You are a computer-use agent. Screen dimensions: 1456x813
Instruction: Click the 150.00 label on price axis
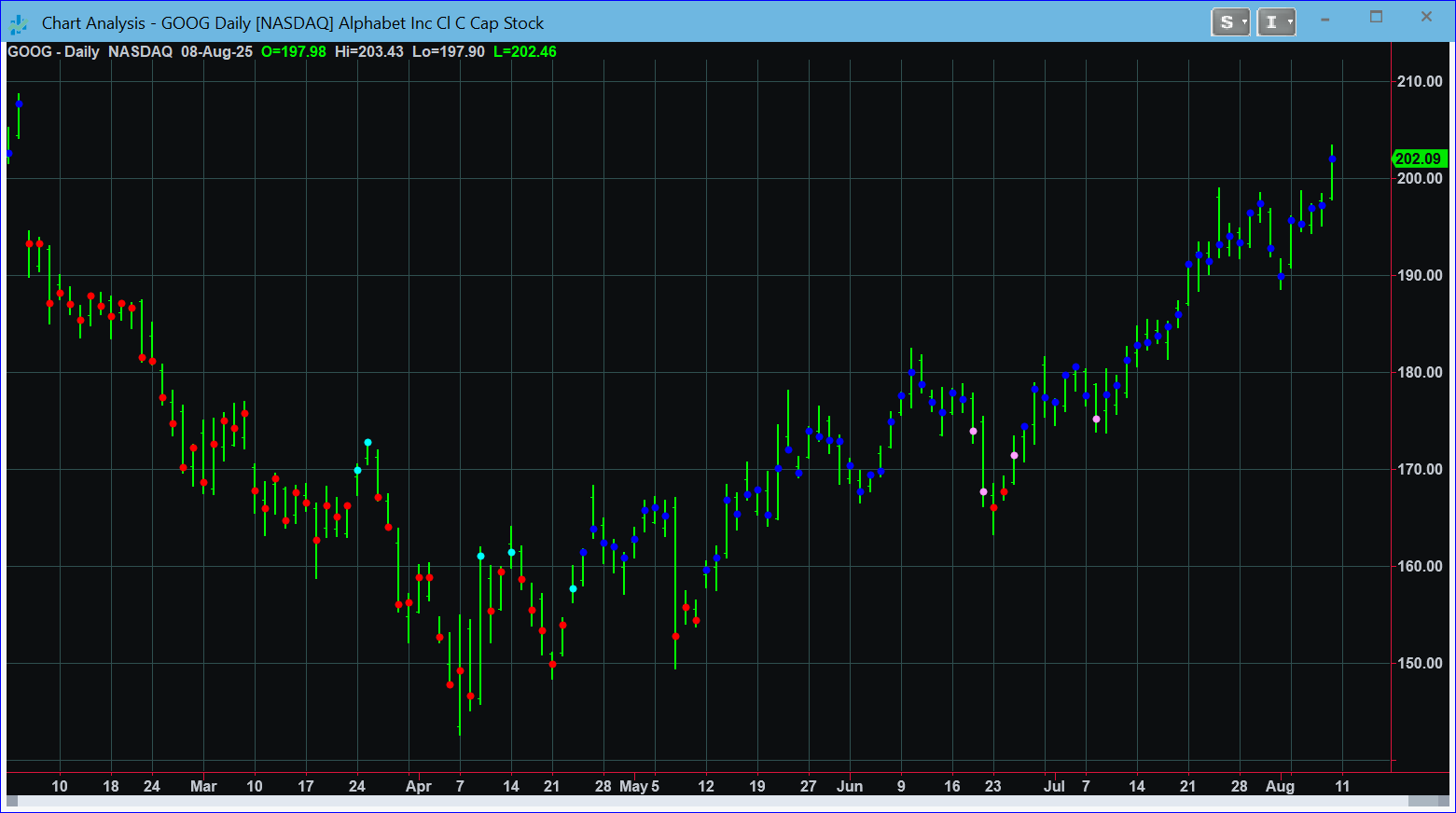tap(1419, 663)
